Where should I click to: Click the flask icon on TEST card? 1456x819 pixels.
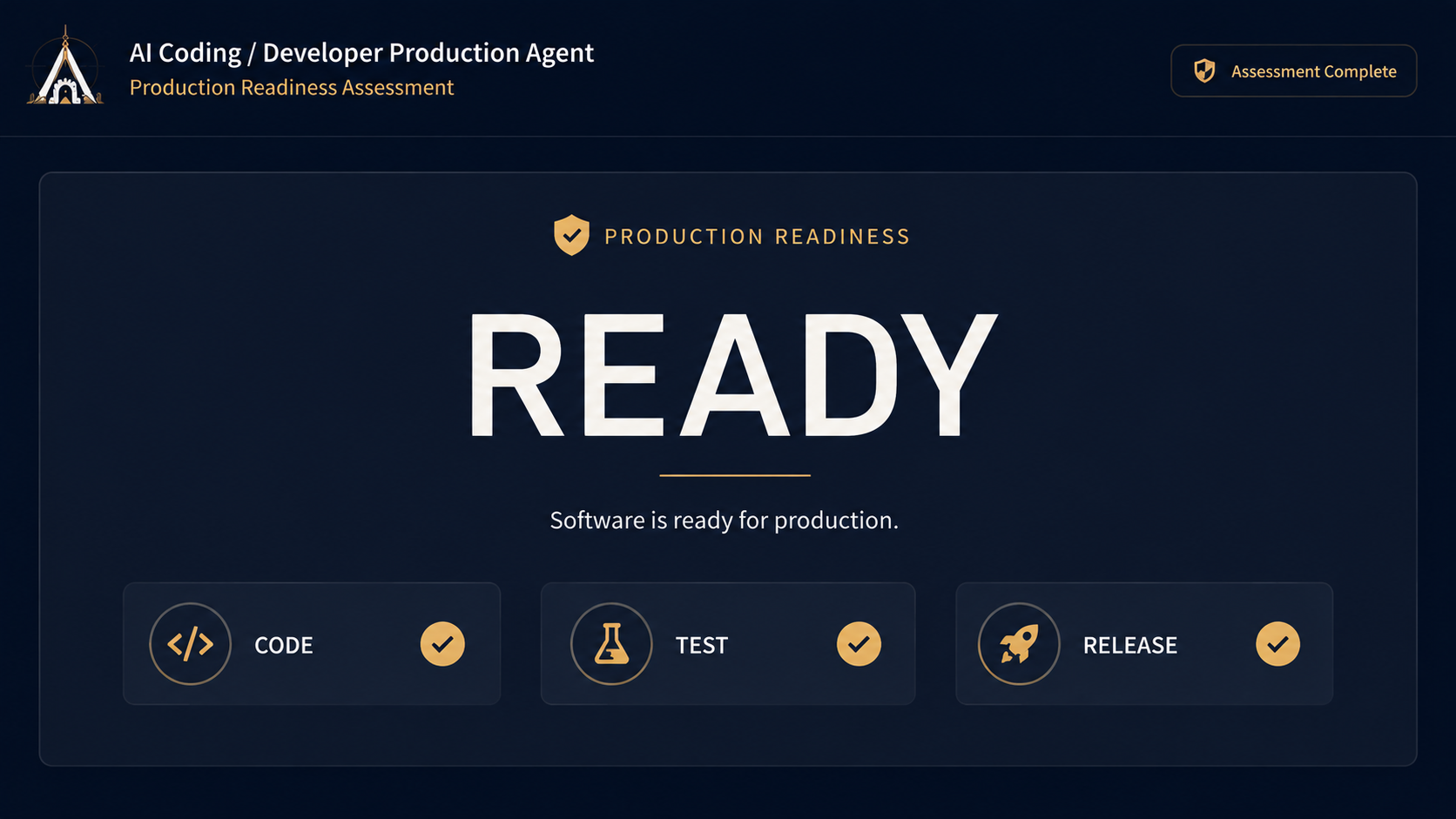(x=611, y=644)
